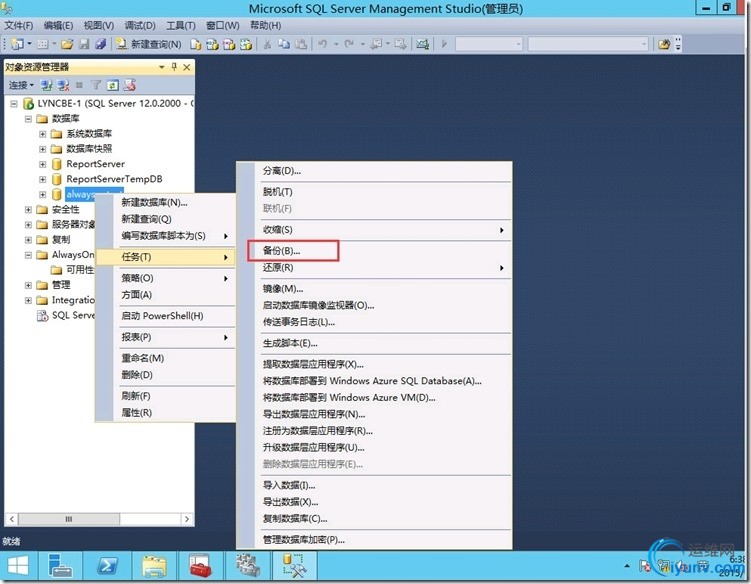The width and height of the screenshot is (751, 584).
Task: Open the 还原(R) submenu
Action: pos(385,267)
